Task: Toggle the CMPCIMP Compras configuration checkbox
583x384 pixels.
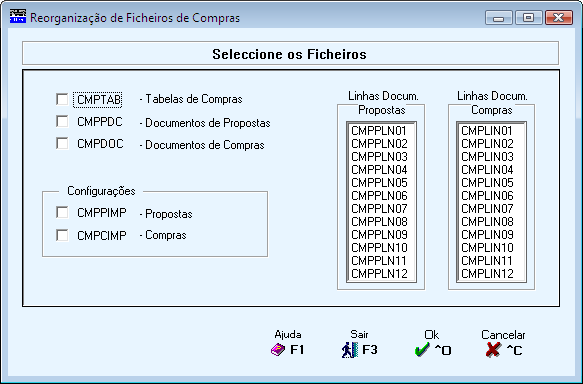Action: coord(62,235)
